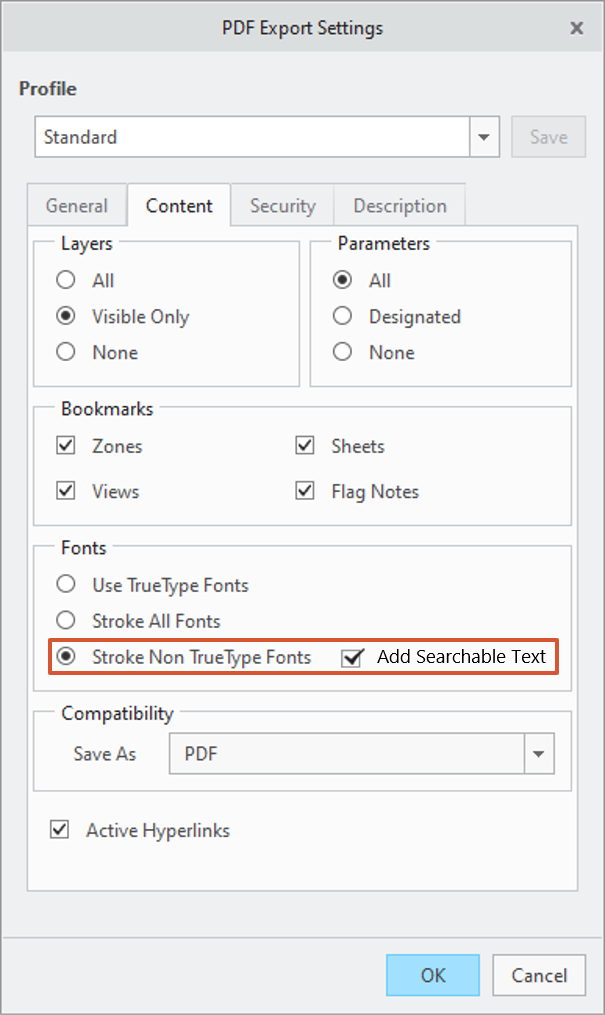
Task: Select Designated parameters option
Action: pos(343,317)
